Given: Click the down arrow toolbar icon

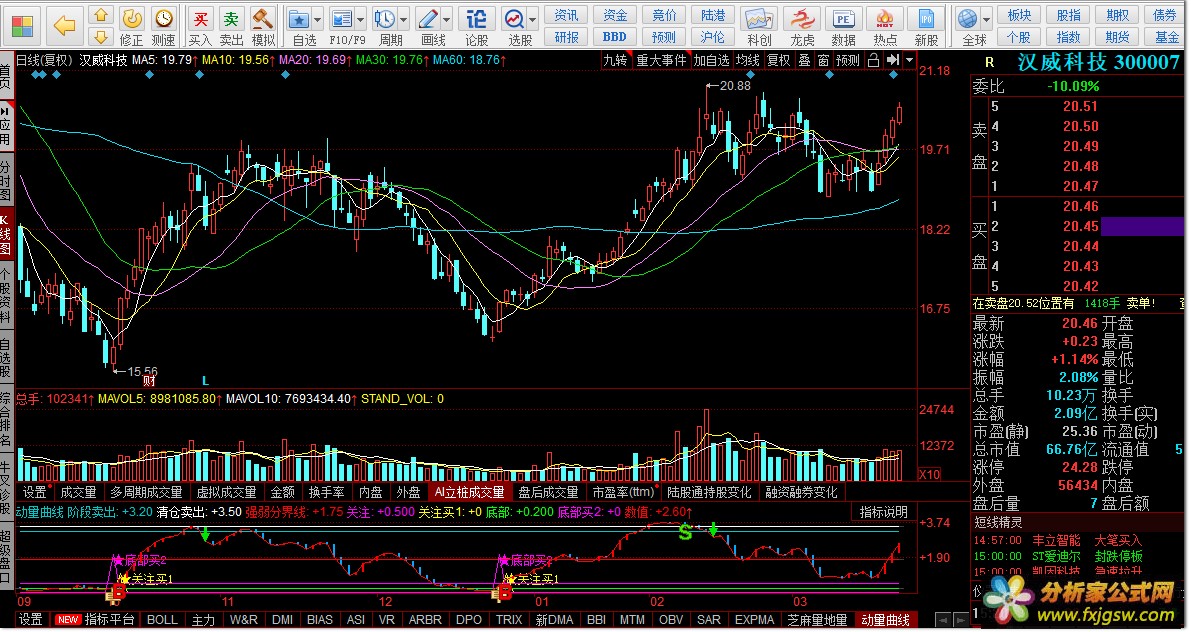Looking at the screenshot, I should [x=101, y=36].
